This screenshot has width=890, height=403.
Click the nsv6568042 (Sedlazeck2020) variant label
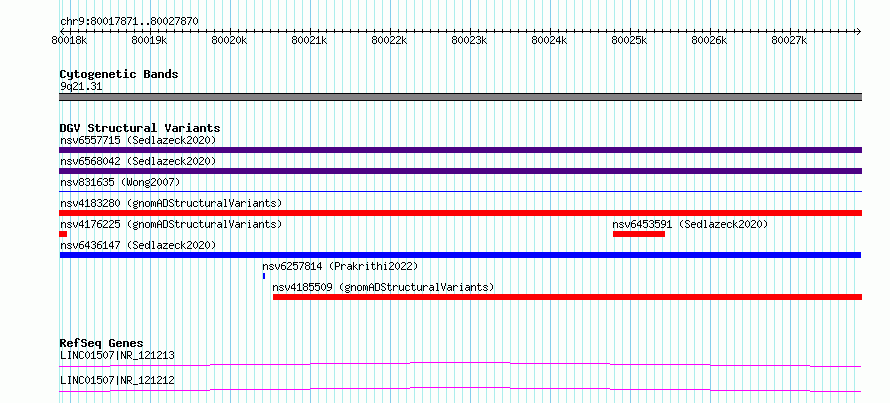coord(138,161)
